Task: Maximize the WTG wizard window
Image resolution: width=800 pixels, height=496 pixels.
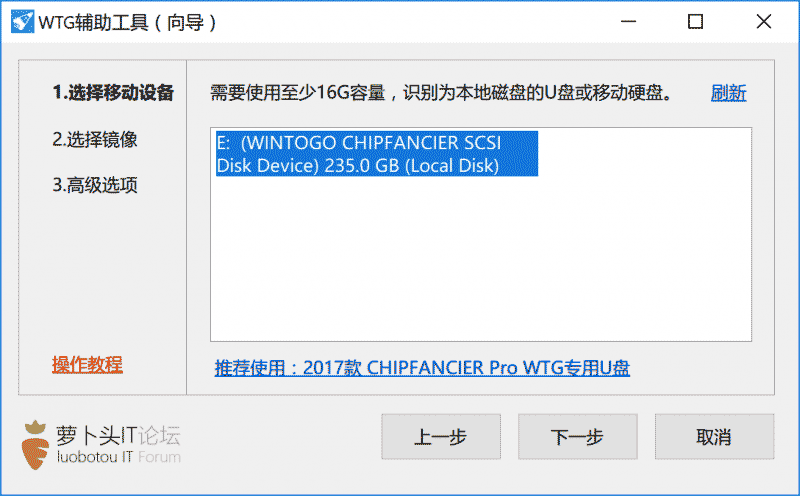Action: click(x=695, y=22)
